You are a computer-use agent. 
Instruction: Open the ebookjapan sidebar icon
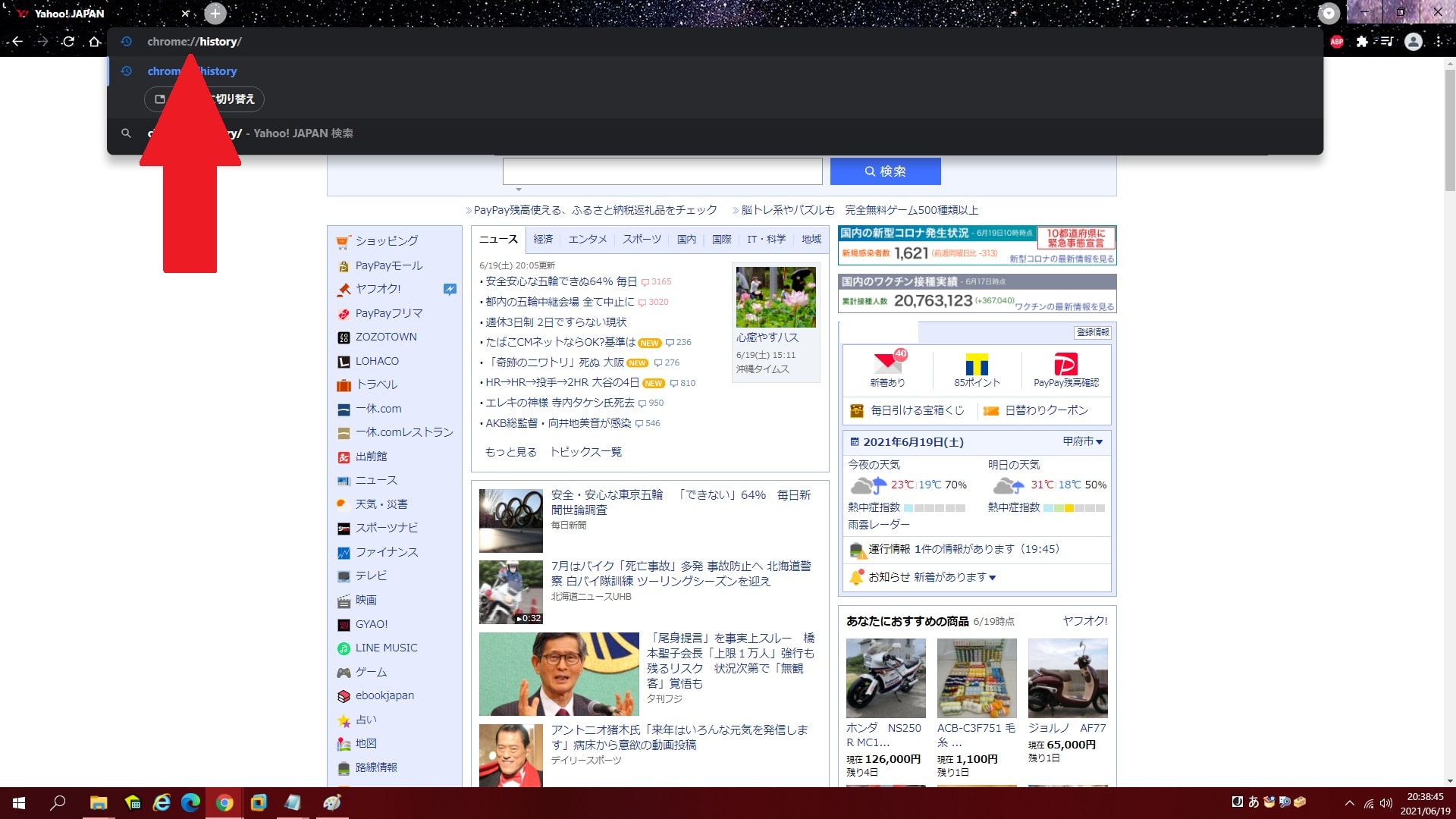point(344,696)
